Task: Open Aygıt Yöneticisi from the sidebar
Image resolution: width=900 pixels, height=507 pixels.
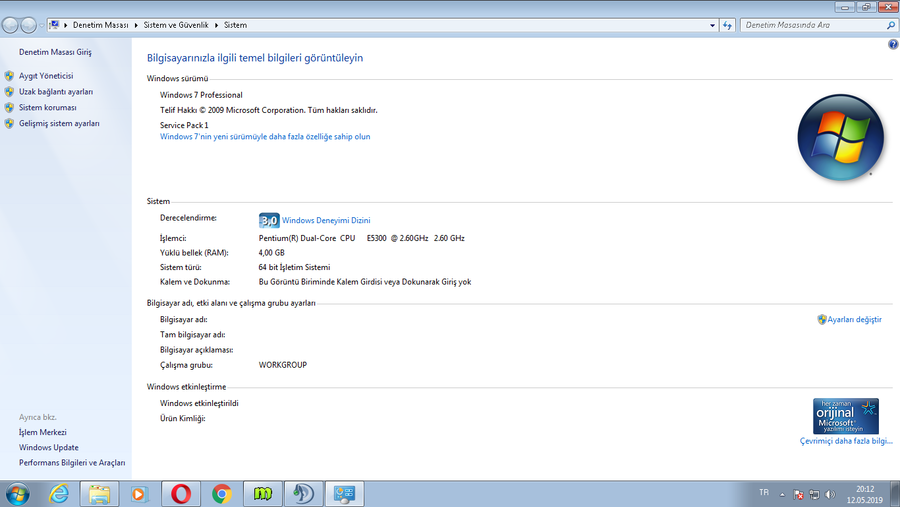Action: click(46, 76)
